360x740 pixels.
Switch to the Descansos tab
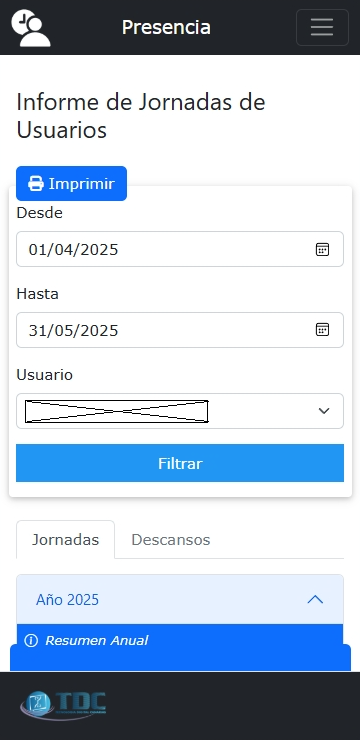[x=171, y=539]
